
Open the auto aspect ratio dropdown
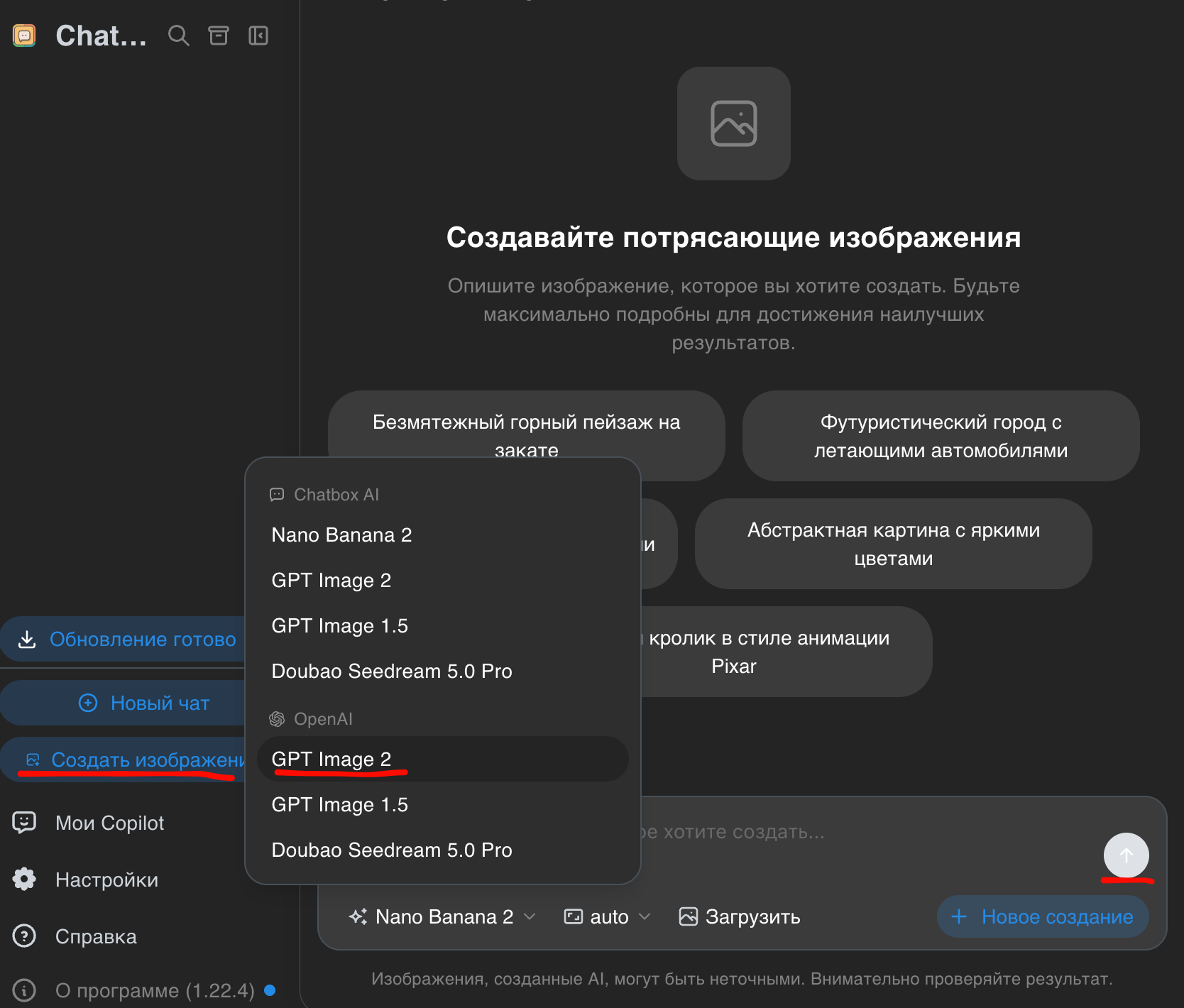[608, 916]
